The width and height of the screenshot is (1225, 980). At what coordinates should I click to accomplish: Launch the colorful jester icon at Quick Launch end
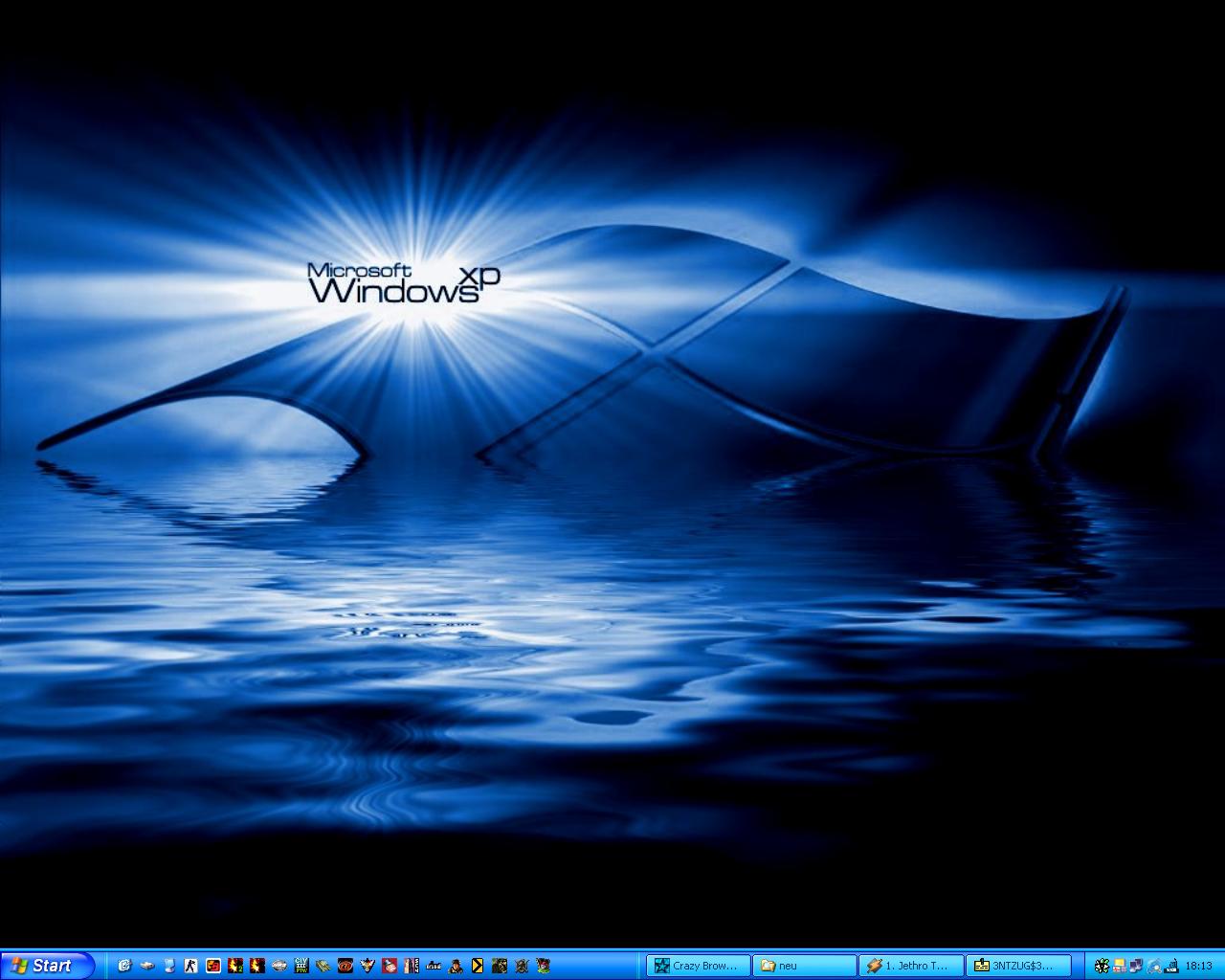coord(544,966)
